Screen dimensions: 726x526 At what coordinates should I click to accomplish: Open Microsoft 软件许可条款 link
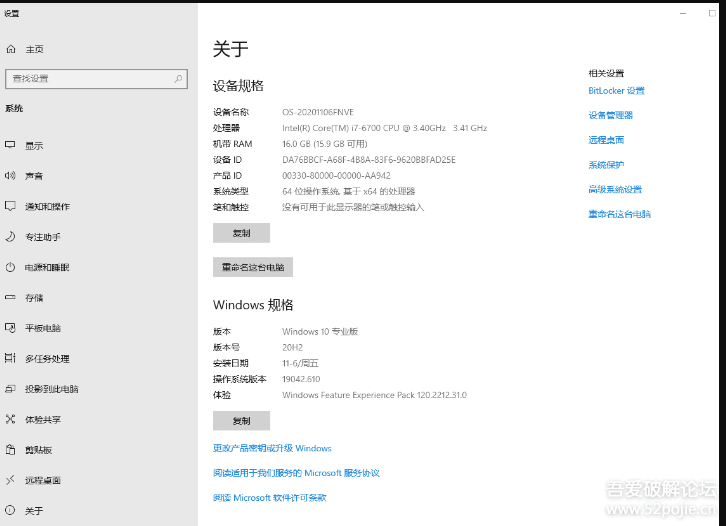[269, 498]
